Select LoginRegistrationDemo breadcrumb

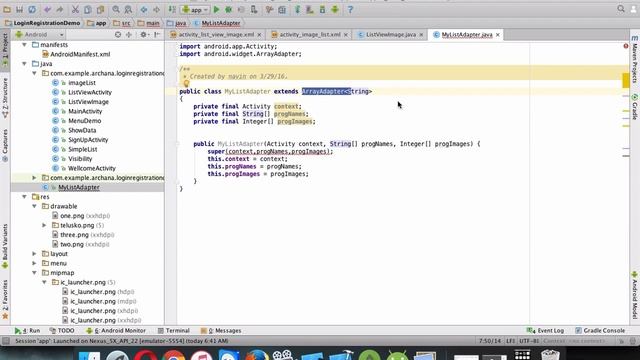pos(43,23)
